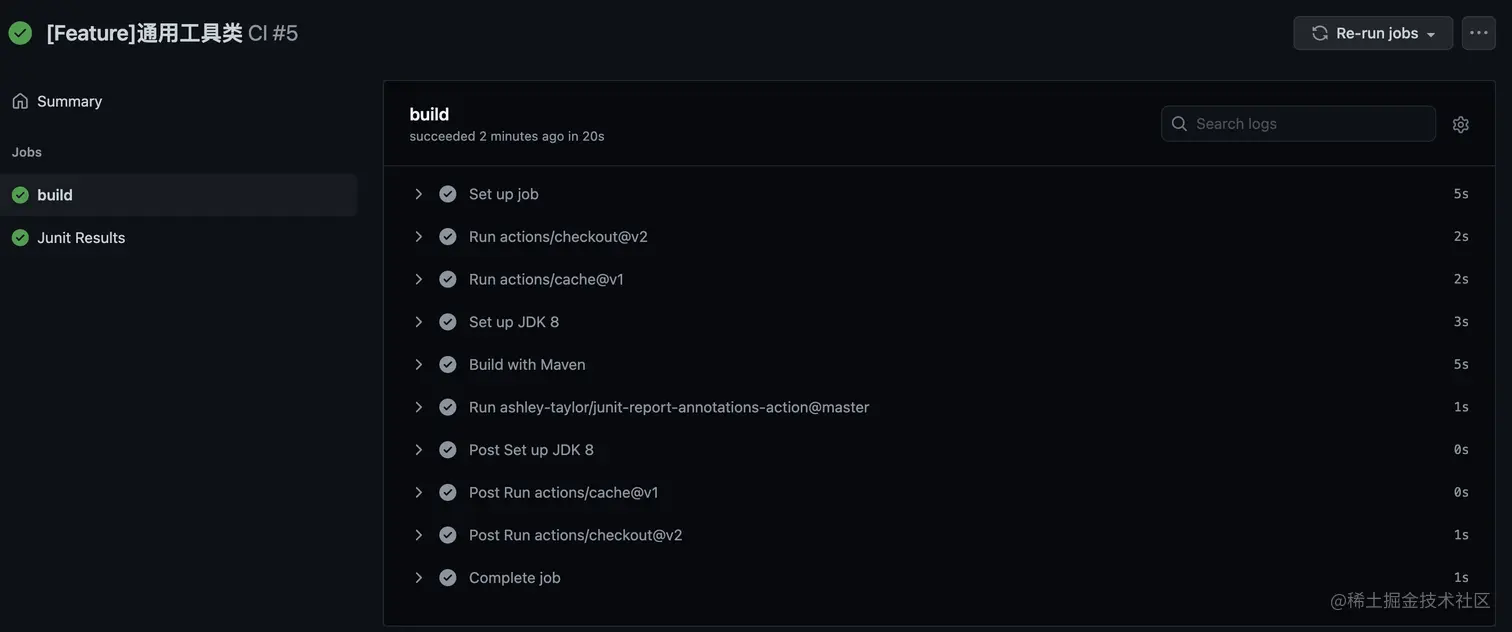Click check icon next to Complete job step

tap(448, 578)
